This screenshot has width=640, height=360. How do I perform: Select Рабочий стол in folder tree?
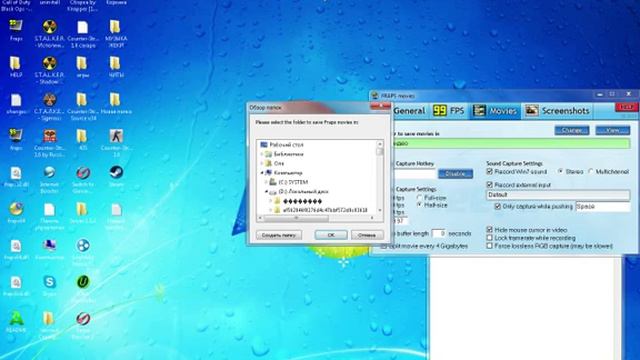click(x=286, y=144)
